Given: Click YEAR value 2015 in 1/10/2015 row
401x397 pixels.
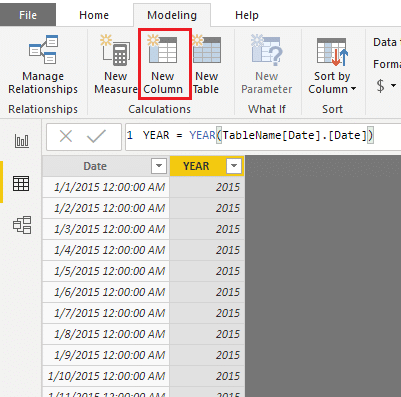Looking at the screenshot, I should [x=207, y=376].
